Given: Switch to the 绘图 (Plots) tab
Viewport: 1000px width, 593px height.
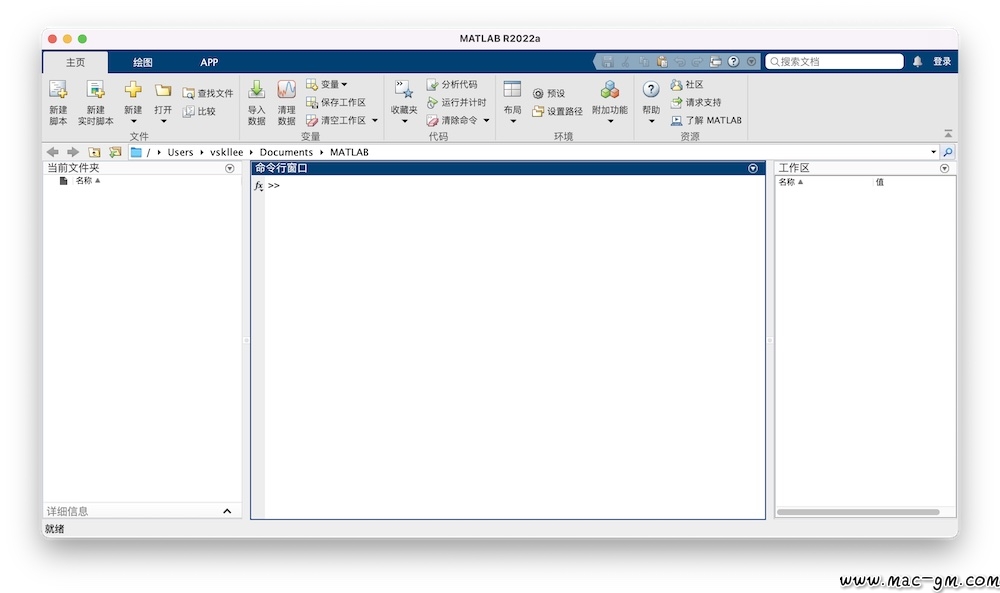Looking at the screenshot, I should (x=142, y=62).
